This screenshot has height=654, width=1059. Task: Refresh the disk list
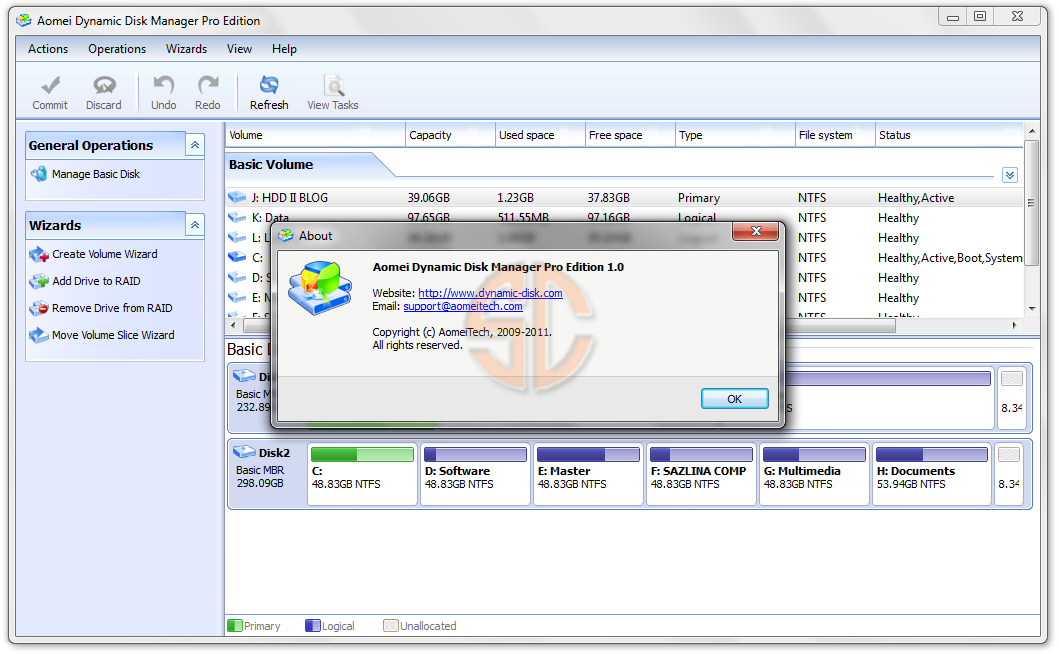[x=269, y=93]
